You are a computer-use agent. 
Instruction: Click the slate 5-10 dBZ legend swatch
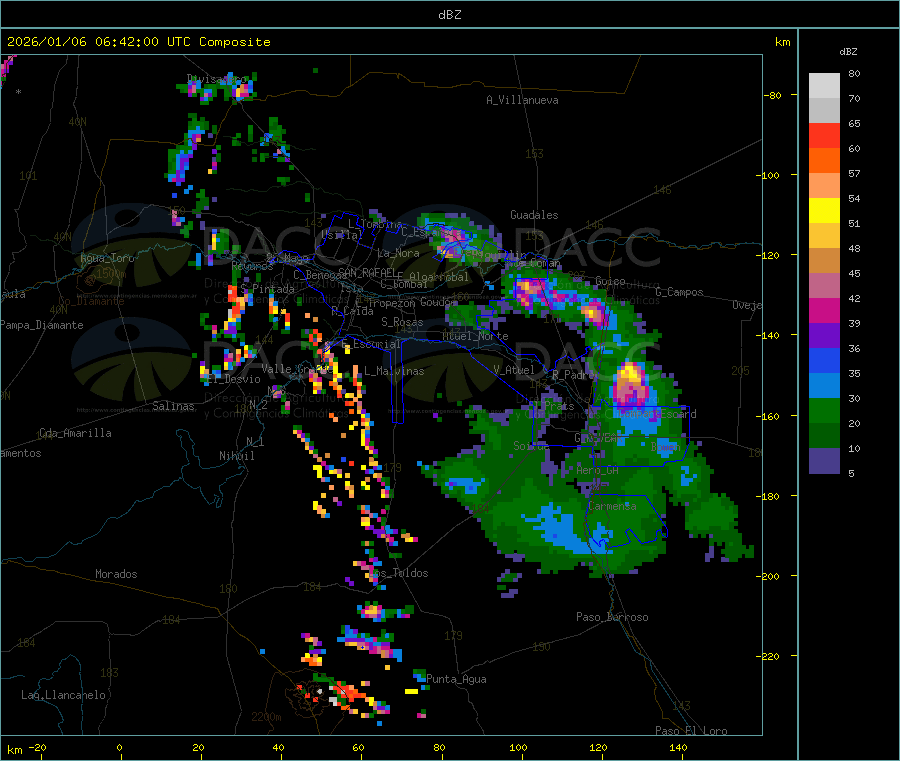pyautogui.click(x=824, y=461)
